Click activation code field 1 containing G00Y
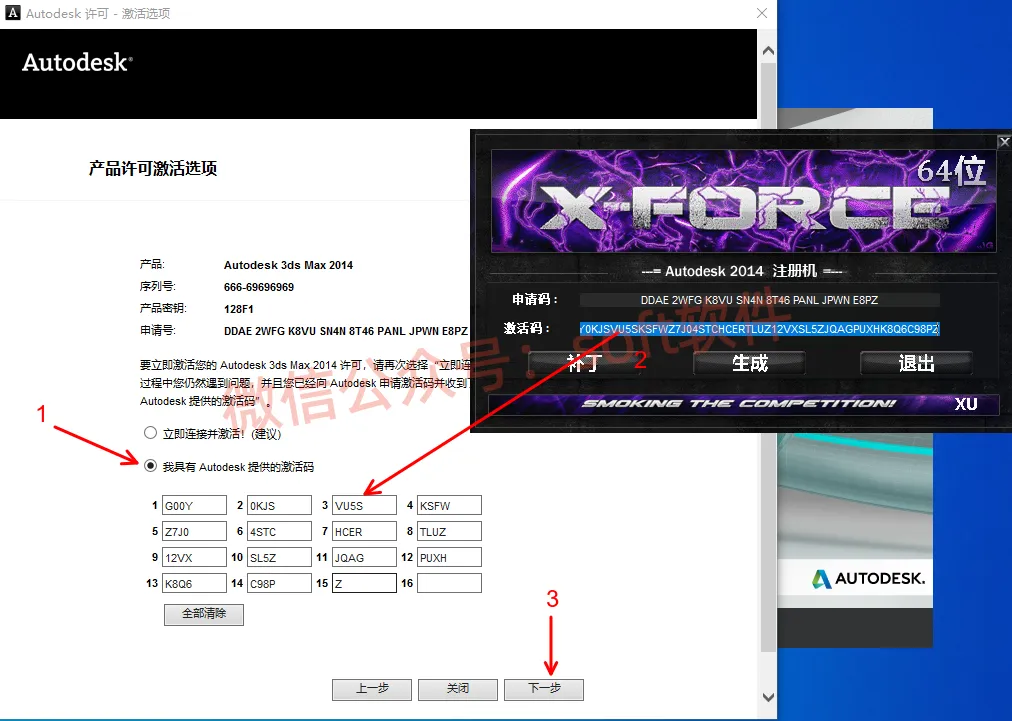The image size is (1012, 721). pyautogui.click(x=194, y=505)
